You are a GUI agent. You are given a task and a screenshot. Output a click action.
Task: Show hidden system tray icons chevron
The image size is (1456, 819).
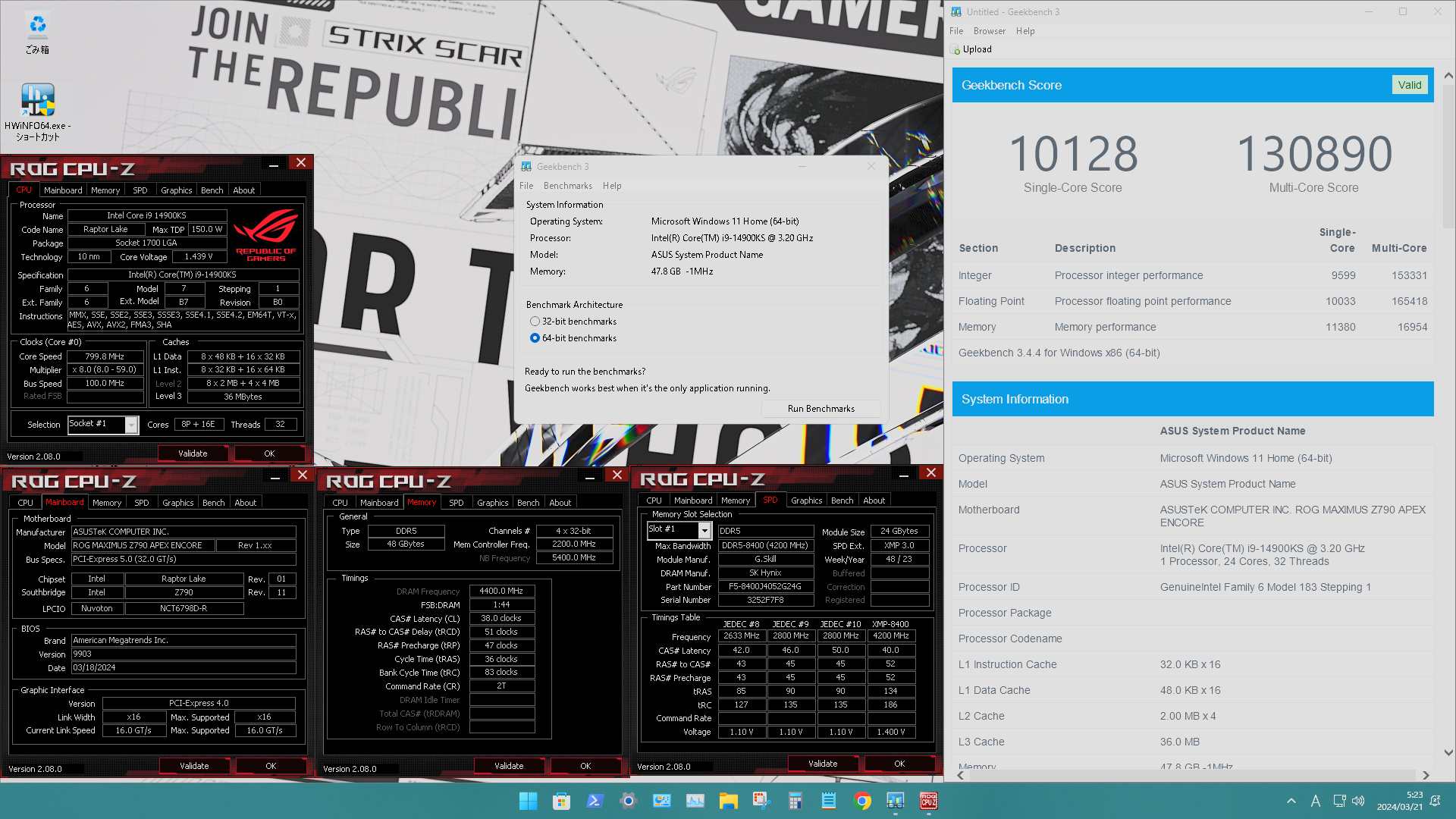point(1291,801)
